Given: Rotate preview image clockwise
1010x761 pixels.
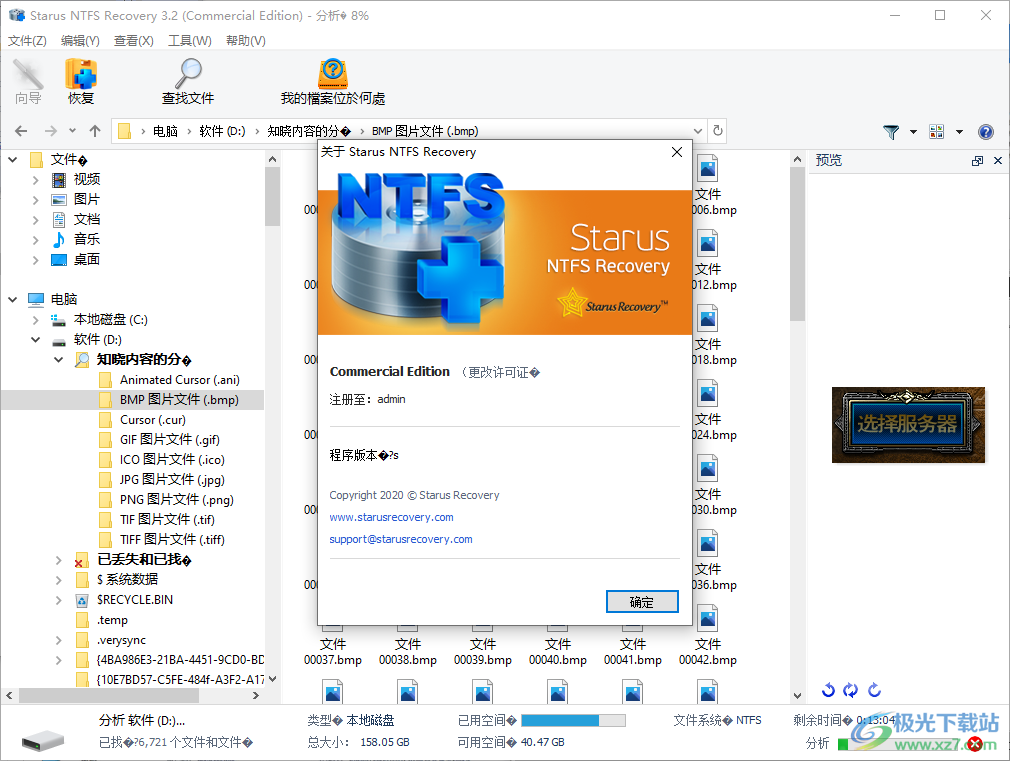Looking at the screenshot, I should click(874, 690).
